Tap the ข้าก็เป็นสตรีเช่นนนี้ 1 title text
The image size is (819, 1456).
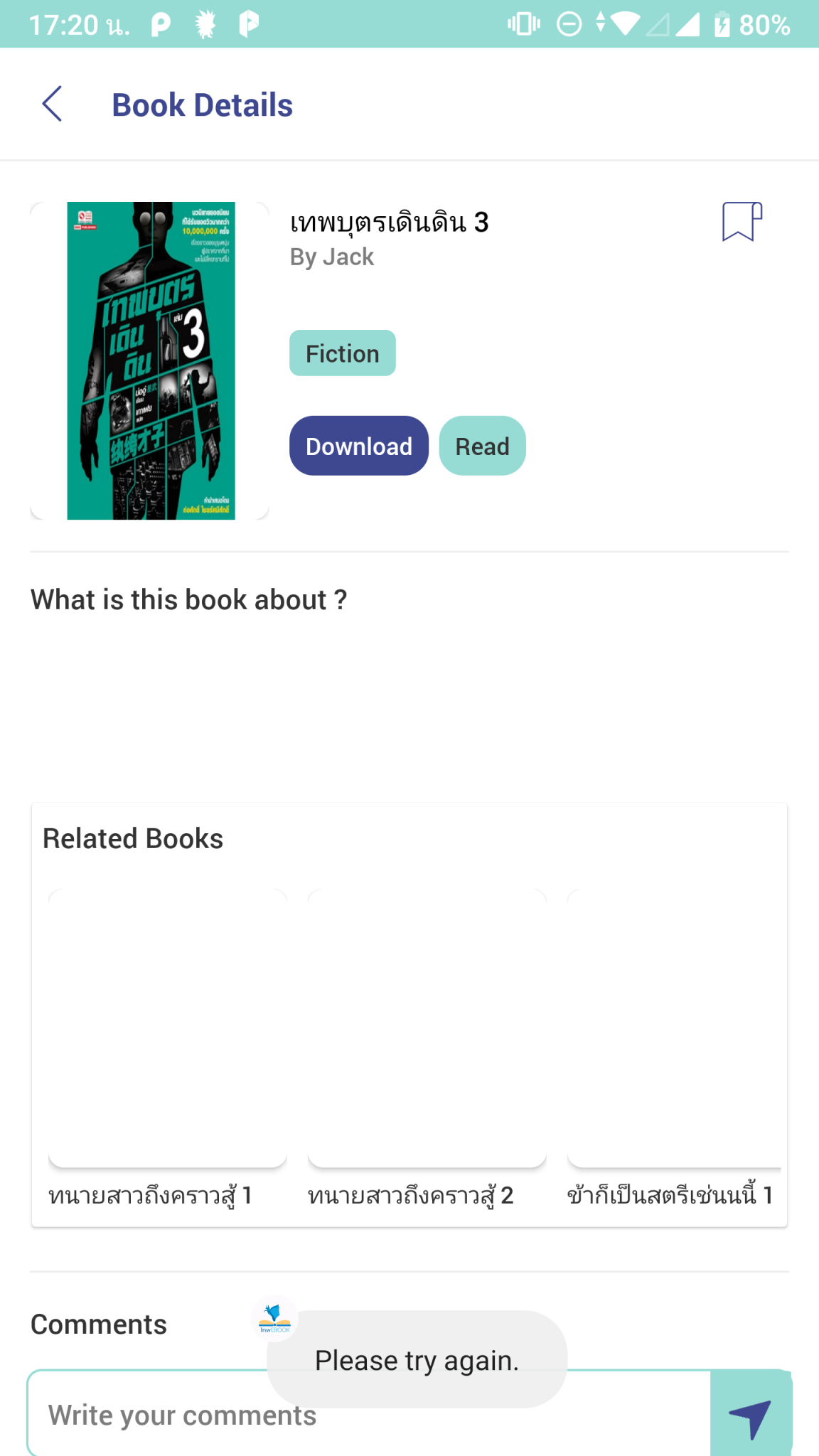(x=670, y=1194)
